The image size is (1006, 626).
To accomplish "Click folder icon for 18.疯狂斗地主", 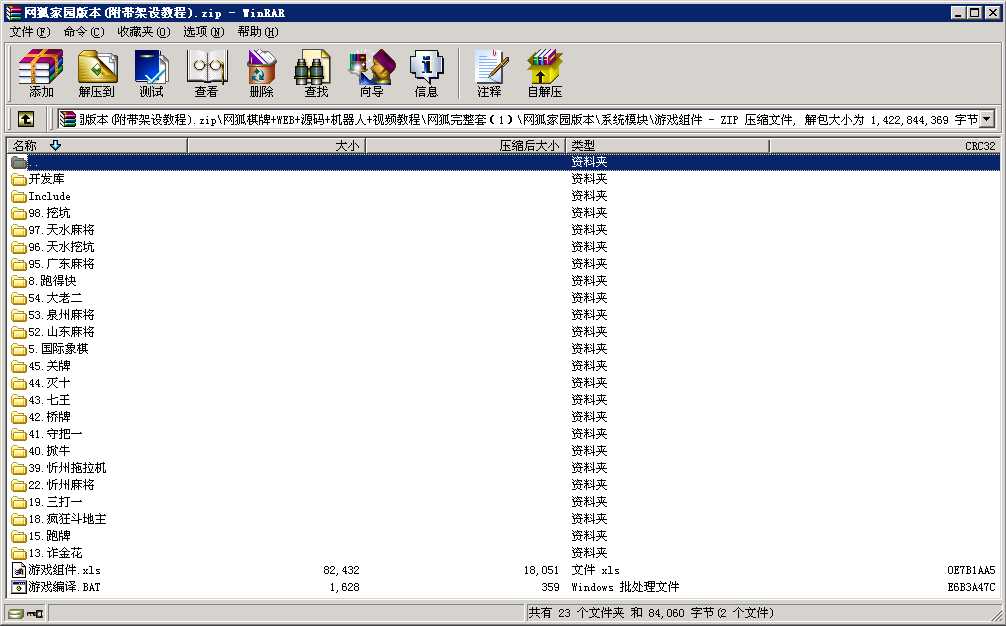I will pos(19,519).
